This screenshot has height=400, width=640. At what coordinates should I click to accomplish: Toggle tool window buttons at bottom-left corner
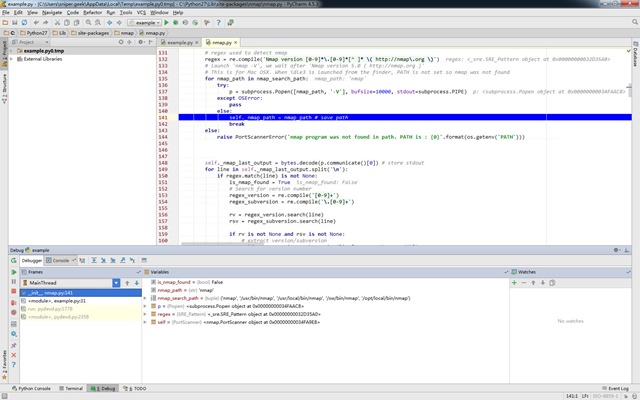[4, 396]
